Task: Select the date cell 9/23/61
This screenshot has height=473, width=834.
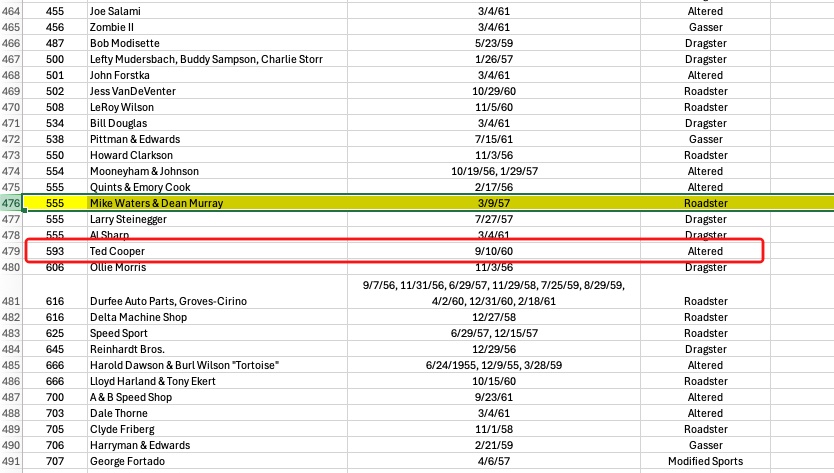Action: coord(494,397)
